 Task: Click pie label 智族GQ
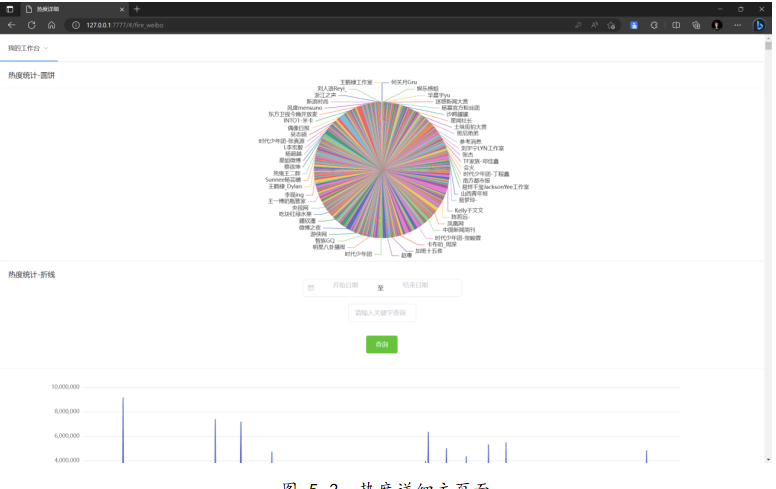click(x=325, y=241)
